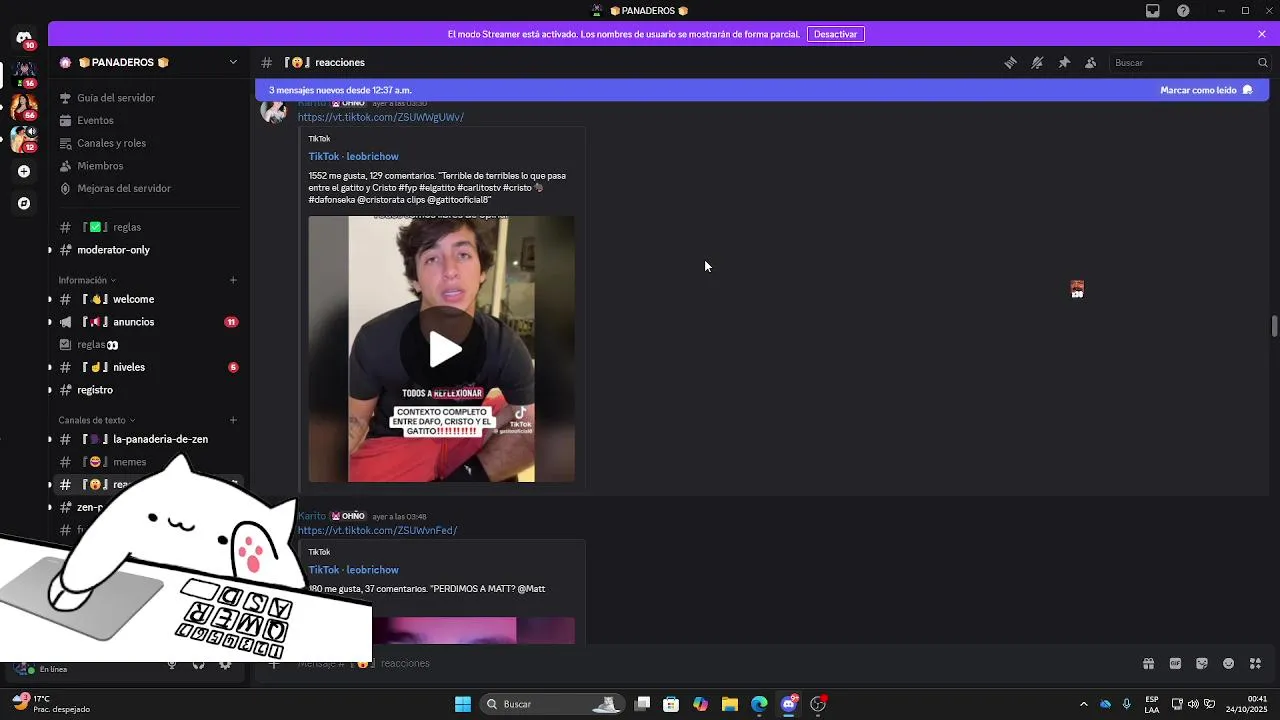Click the PERDIMOS A MATT video thumbnail
1280x720 pixels.
(474, 631)
